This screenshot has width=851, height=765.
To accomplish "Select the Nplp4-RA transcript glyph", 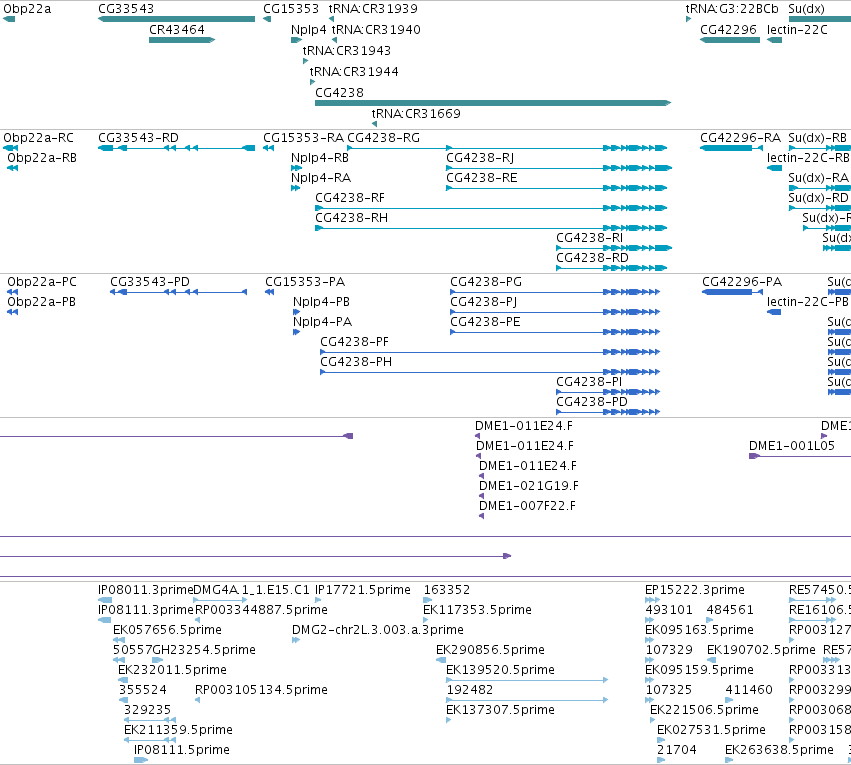I will 296,188.
